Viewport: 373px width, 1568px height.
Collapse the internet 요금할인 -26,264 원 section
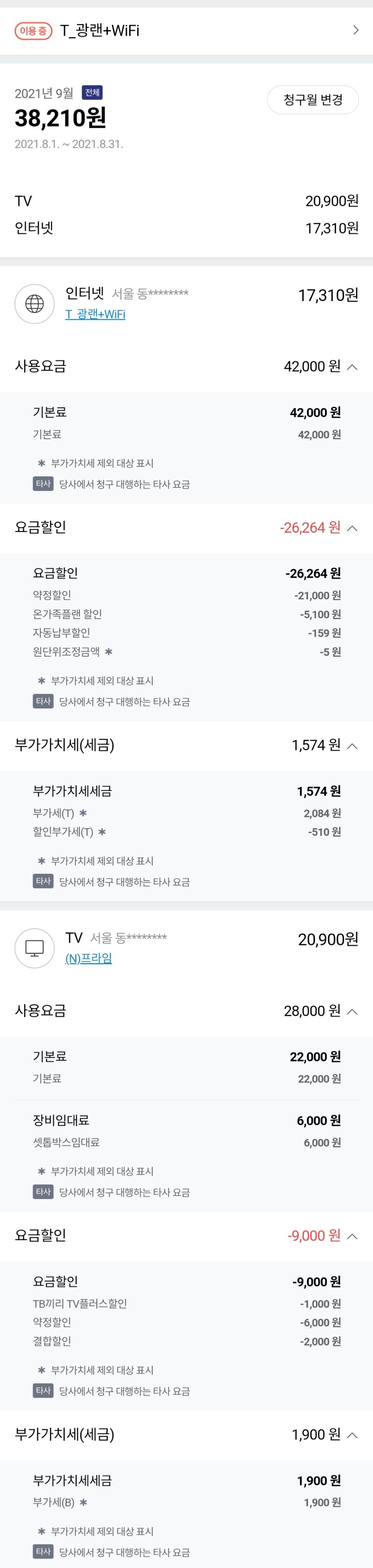tap(352, 528)
